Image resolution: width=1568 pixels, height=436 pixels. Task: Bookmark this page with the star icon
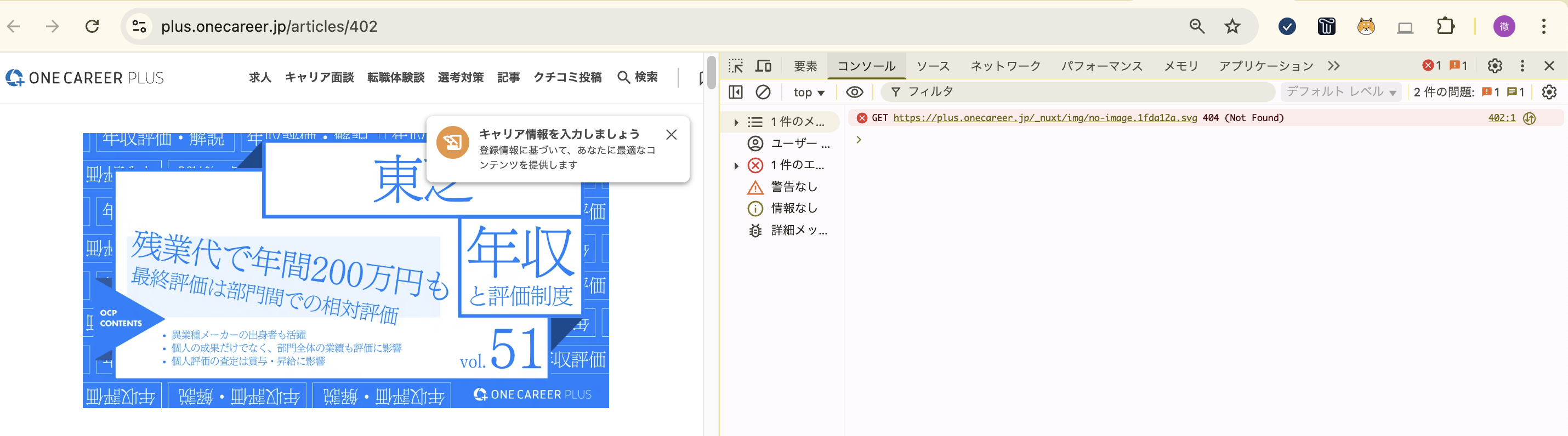[x=1232, y=26]
